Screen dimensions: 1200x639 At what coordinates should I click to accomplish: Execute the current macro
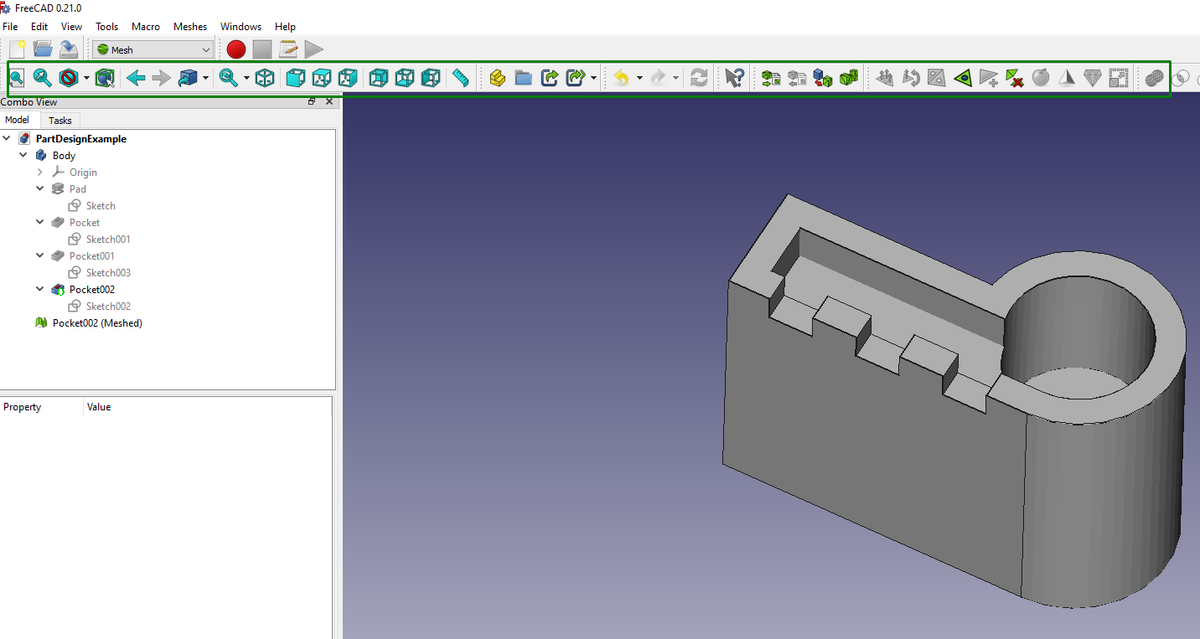click(x=313, y=48)
